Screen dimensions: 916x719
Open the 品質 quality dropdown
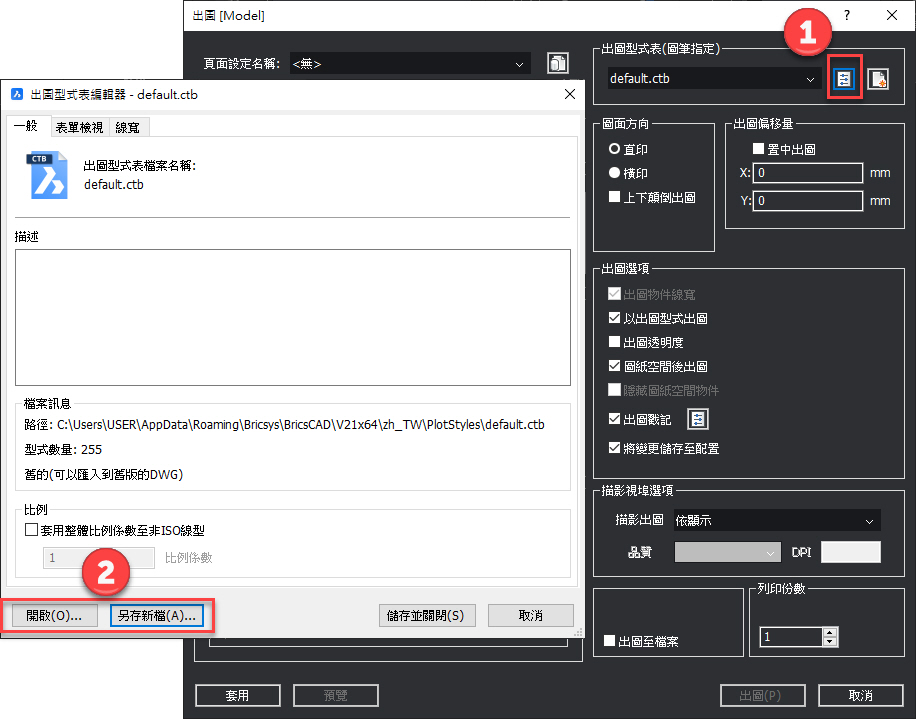(x=728, y=552)
